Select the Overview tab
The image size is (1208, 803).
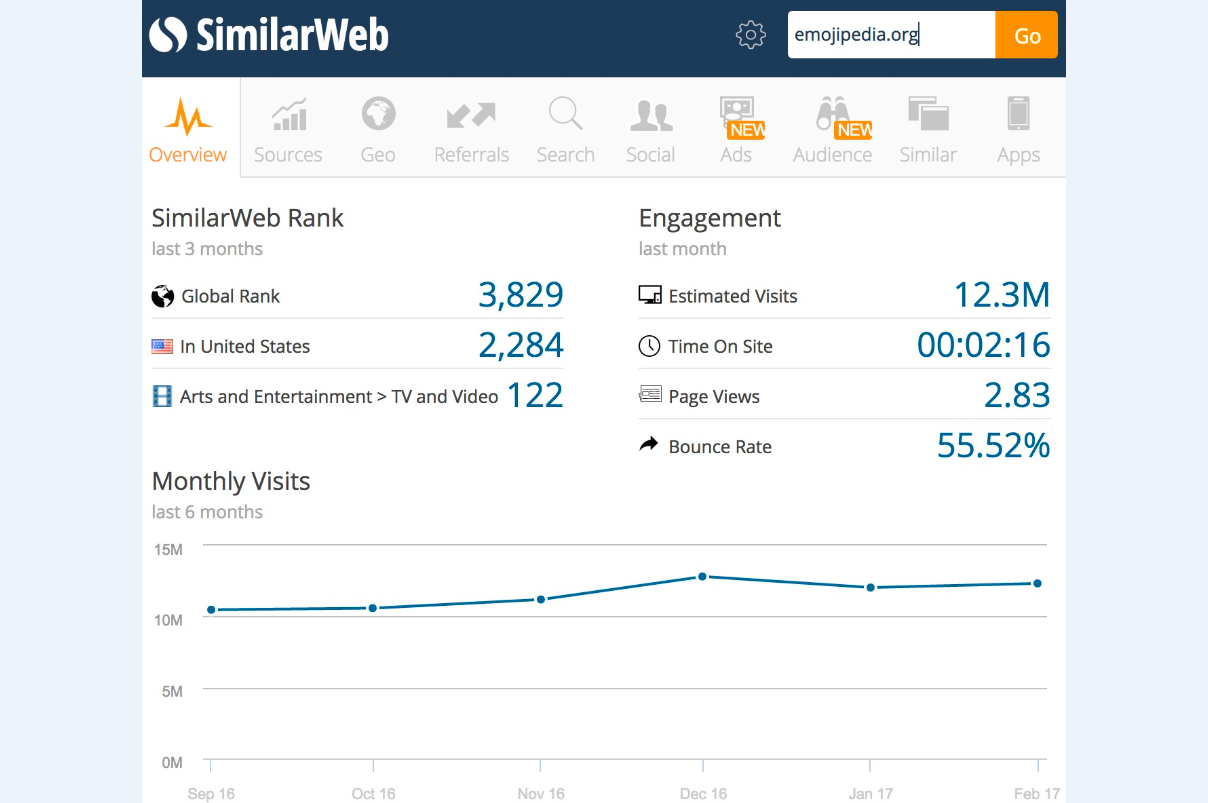188,130
